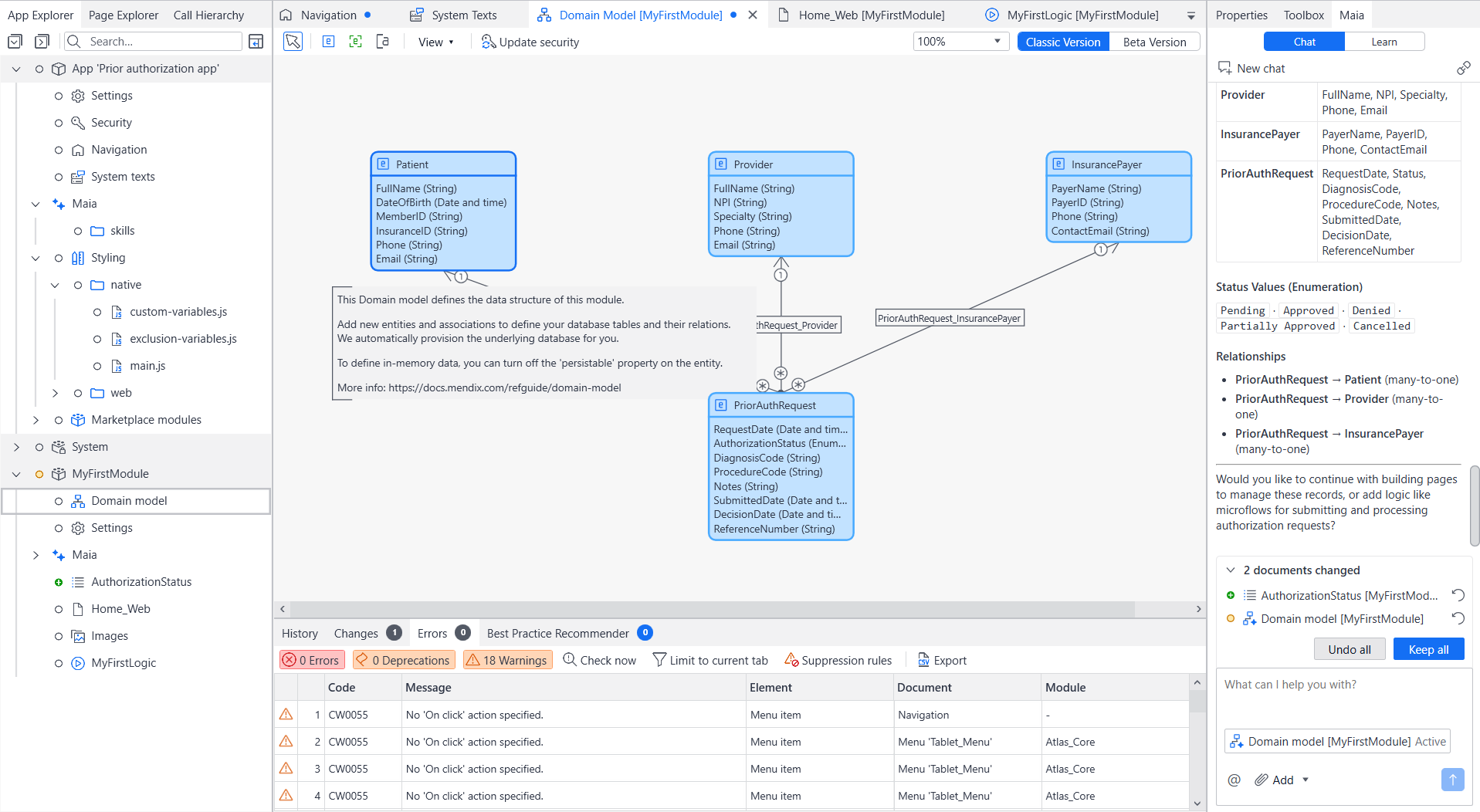Open the Home_Web [MyFirstModule] tab
The height and width of the screenshot is (812, 1480).
(x=861, y=15)
